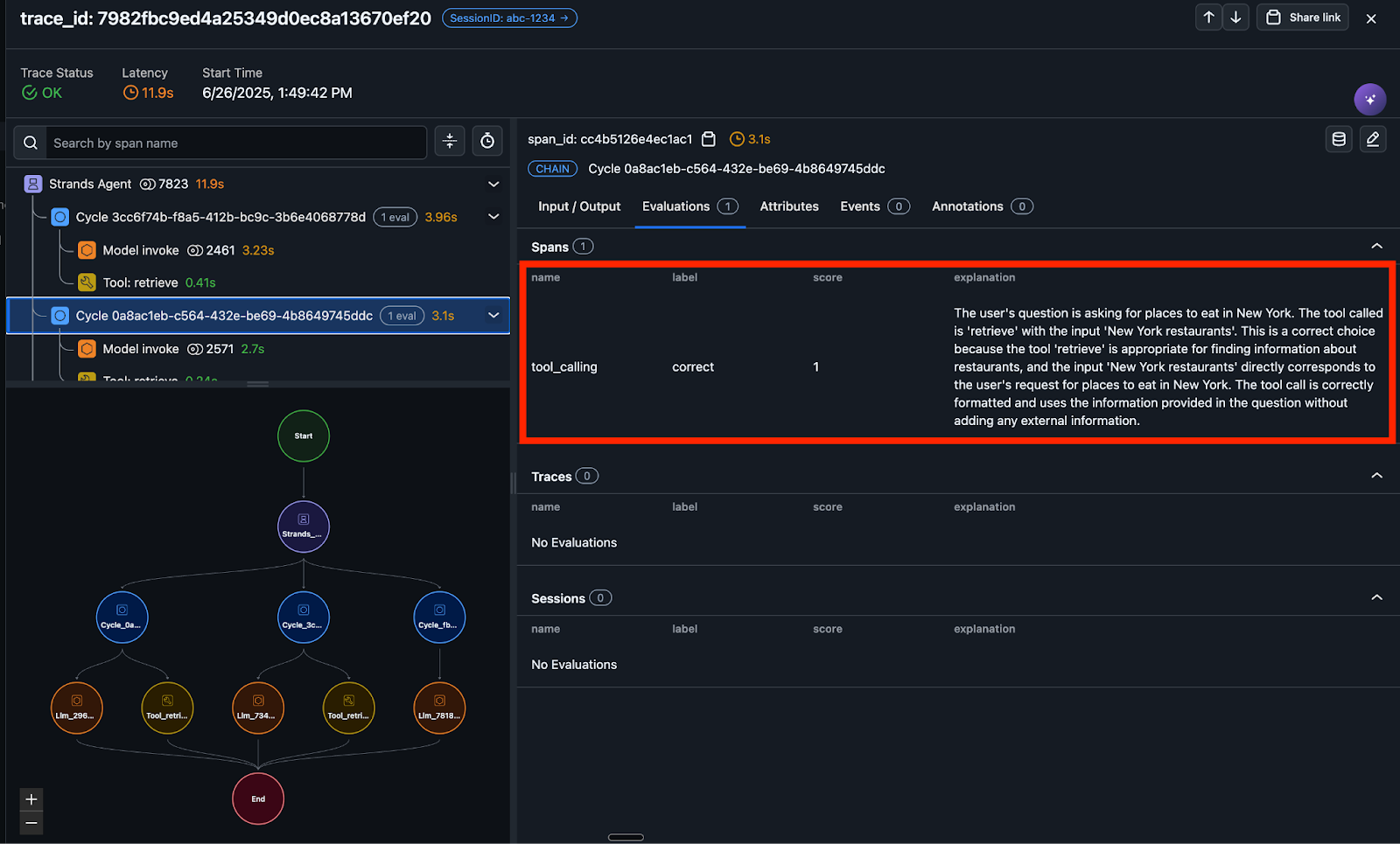The image size is (1400, 844).
Task: Zoom out the graph with minus button
Action: (31, 823)
